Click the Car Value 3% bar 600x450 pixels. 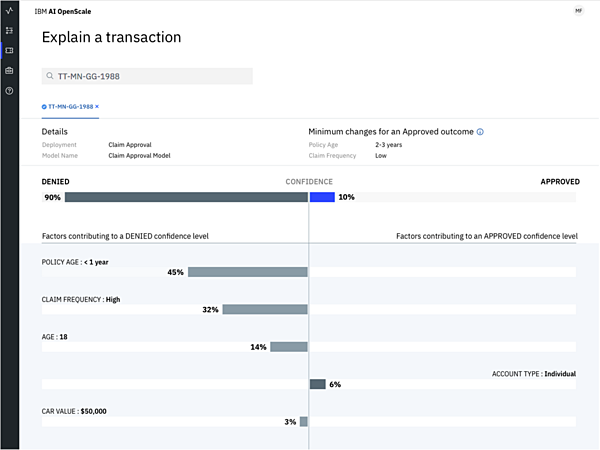point(304,422)
